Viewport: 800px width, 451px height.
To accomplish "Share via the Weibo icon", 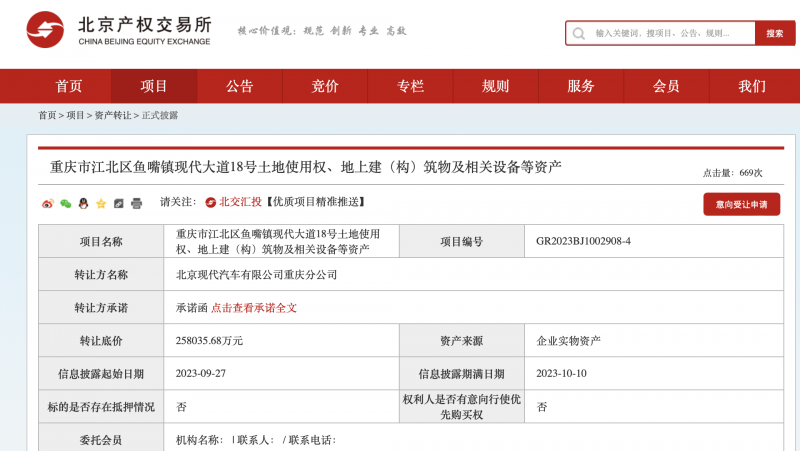I will pyautogui.click(x=47, y=204).
